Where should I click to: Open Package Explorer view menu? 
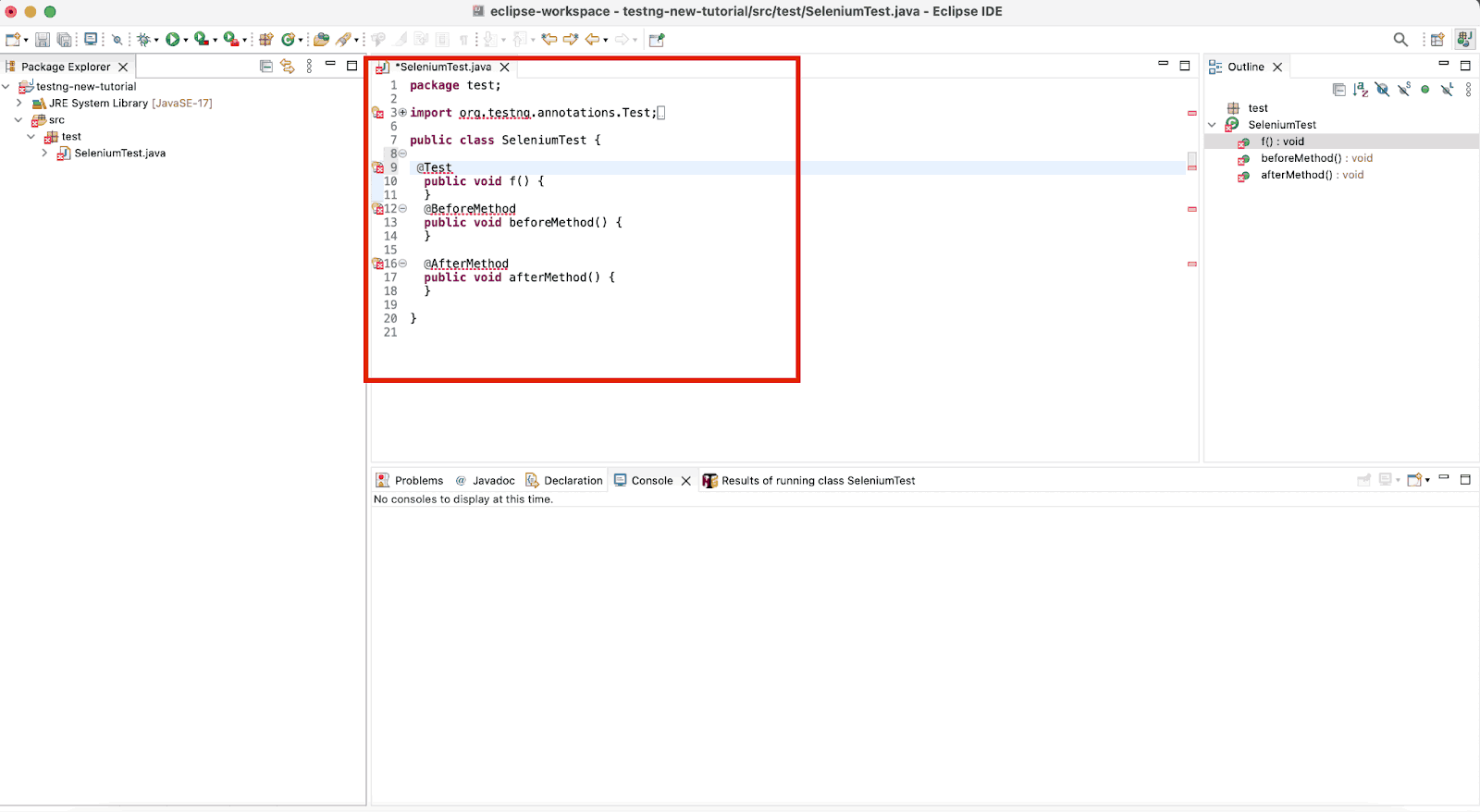309,67
